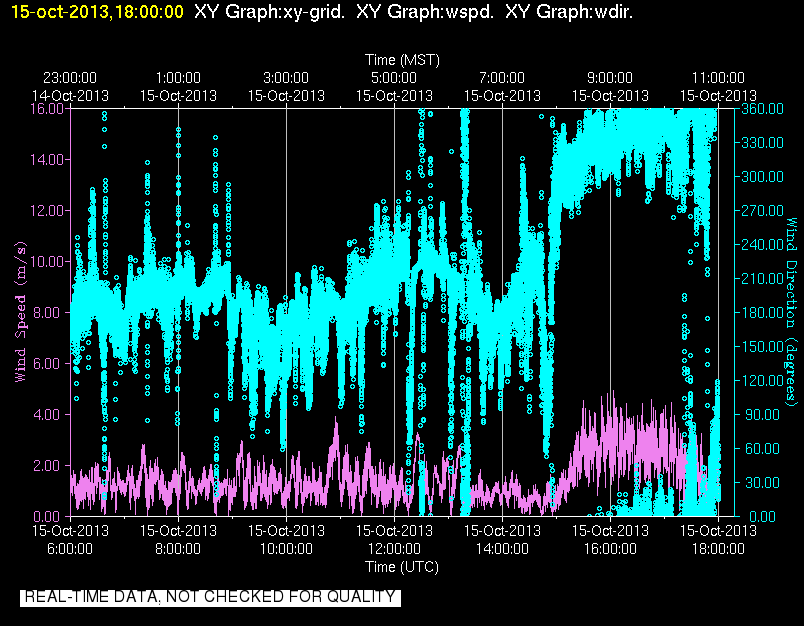Viewport: 804px width, 626px height.
Task: Click the yellow timestamp 15-oct-2013,18:00:00
Action: pyautogui.click(x=97, y=11)
